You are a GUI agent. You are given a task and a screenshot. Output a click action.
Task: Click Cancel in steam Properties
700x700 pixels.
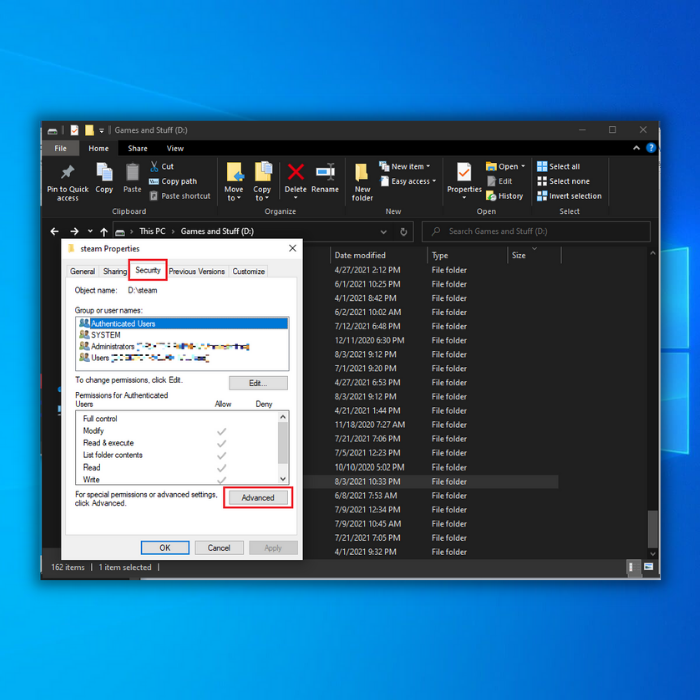[x=219, y=548]
